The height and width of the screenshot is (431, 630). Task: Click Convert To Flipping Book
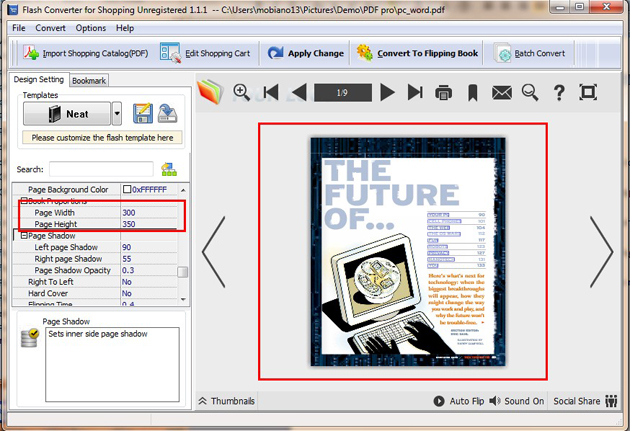417,53
